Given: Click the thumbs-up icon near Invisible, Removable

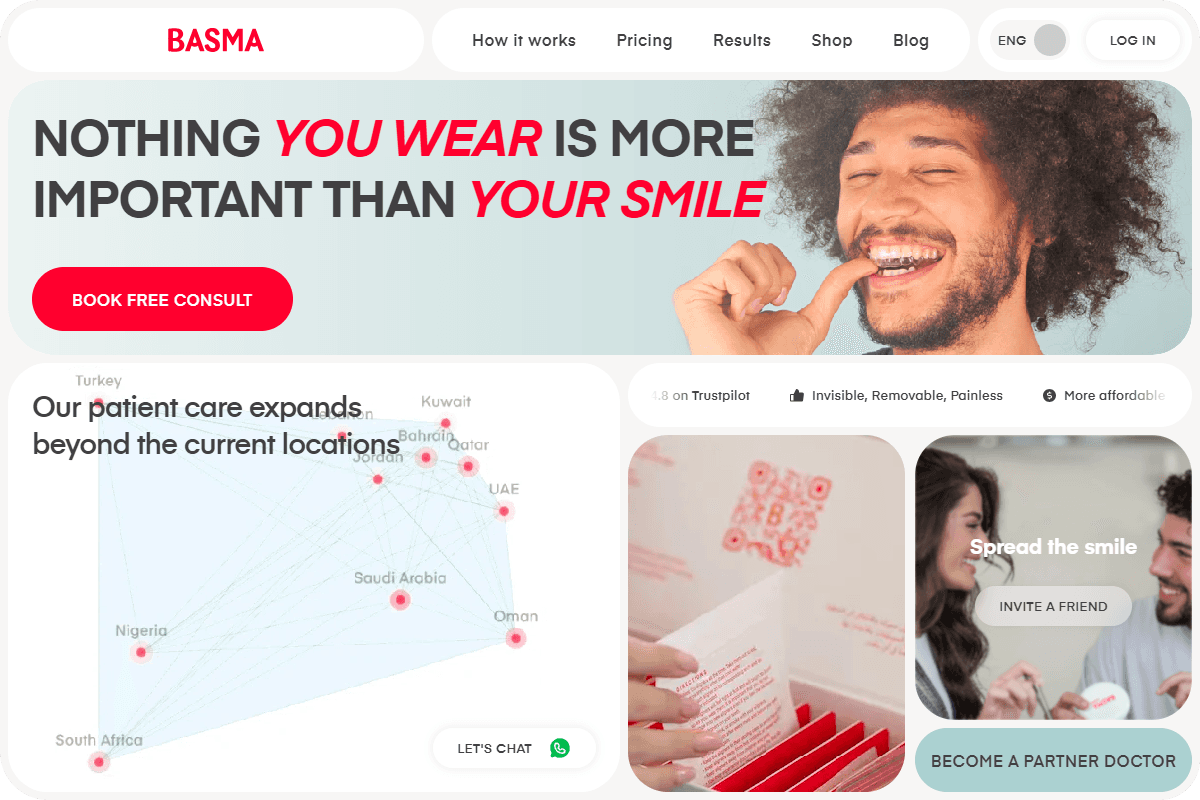Looking at the screenshot, I should tap(797, 396).
